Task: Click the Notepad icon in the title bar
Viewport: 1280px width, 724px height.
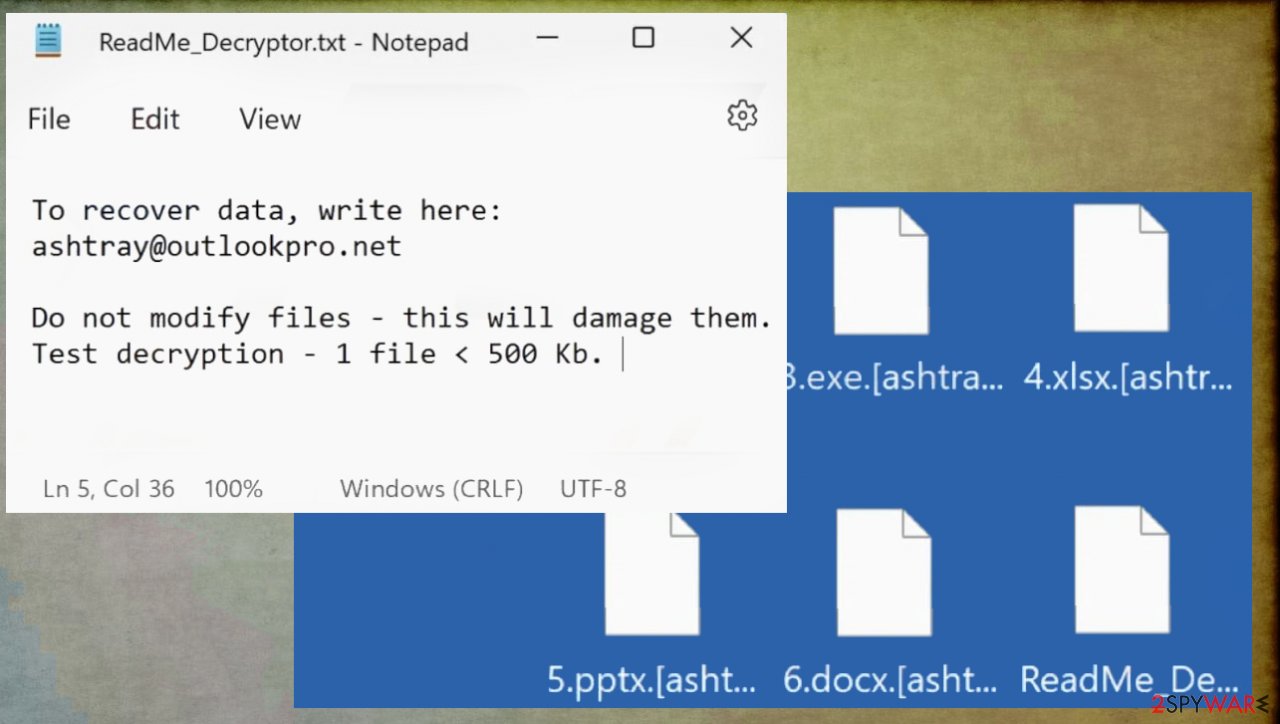Action: coord(46,40)
